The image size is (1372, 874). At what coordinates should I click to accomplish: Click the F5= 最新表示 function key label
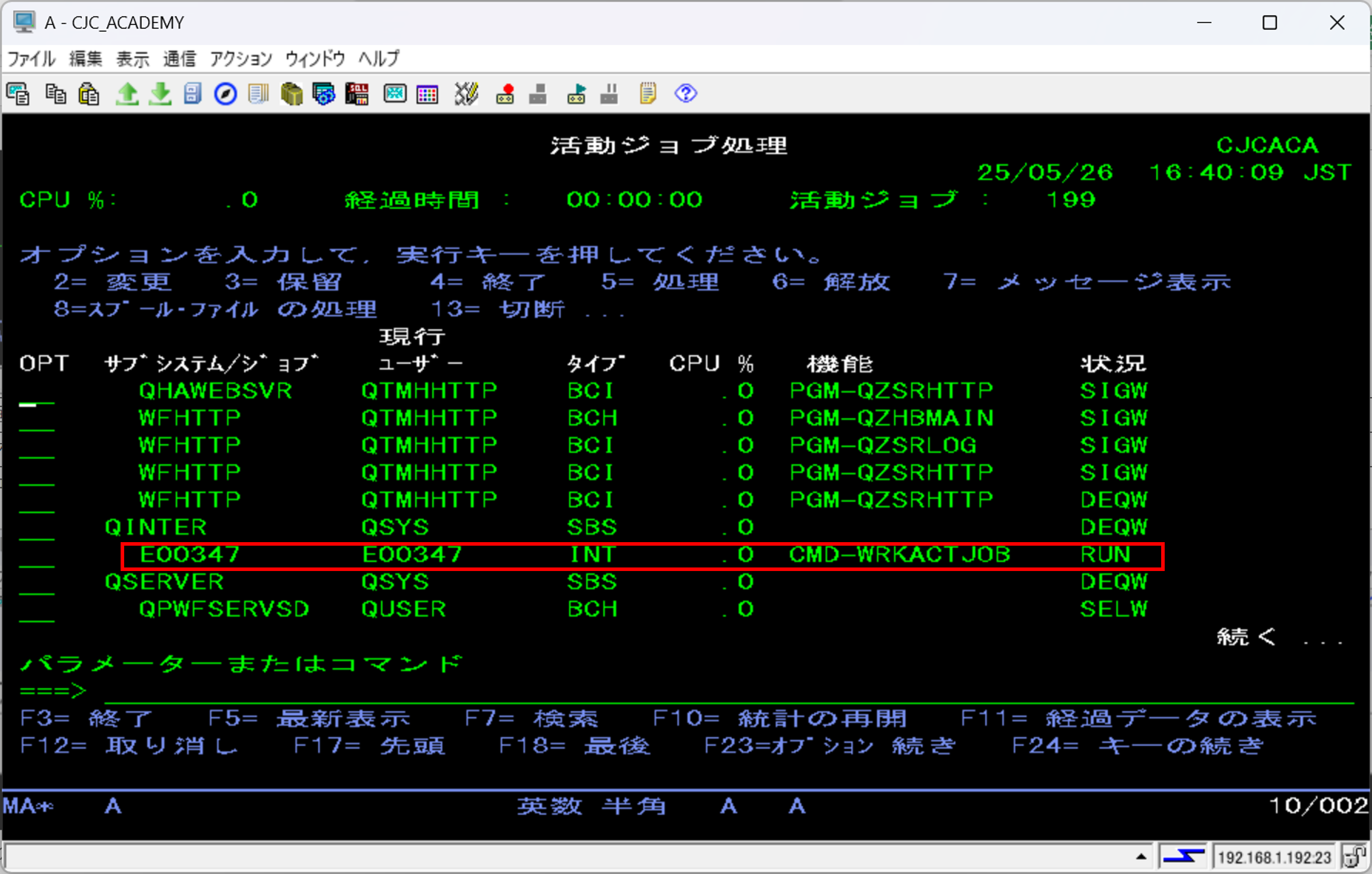(x=308, y=719)
